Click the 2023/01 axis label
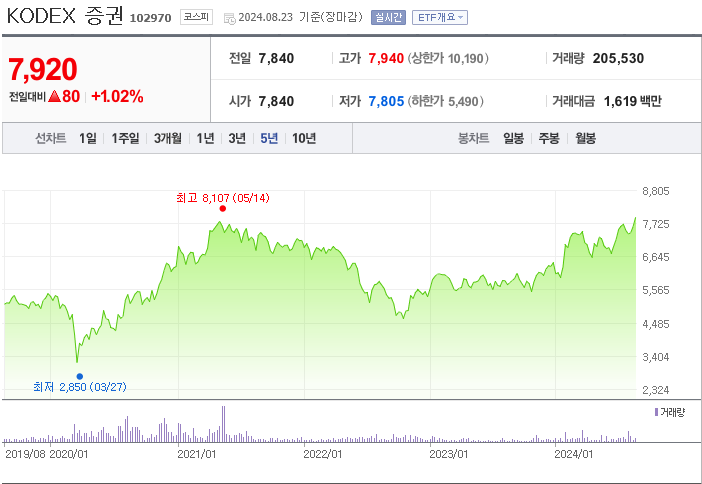Viewport: 702px width, 484px height. click(449, 454)
